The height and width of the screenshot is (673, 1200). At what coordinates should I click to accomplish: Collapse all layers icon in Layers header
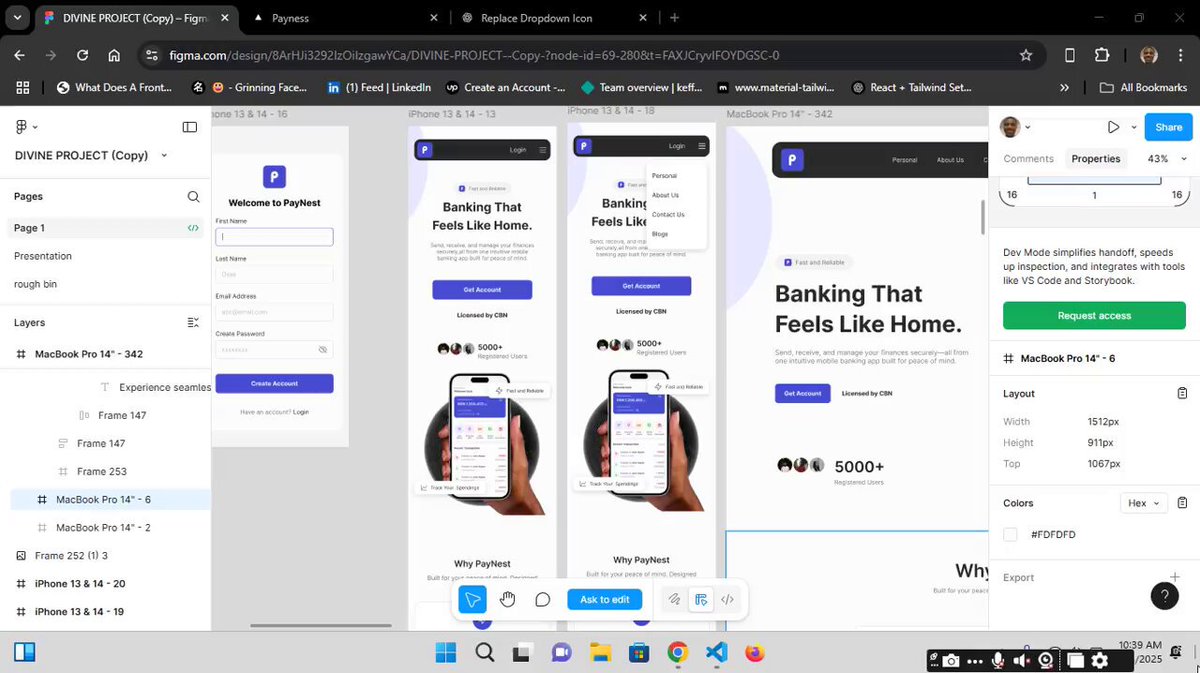193,322
